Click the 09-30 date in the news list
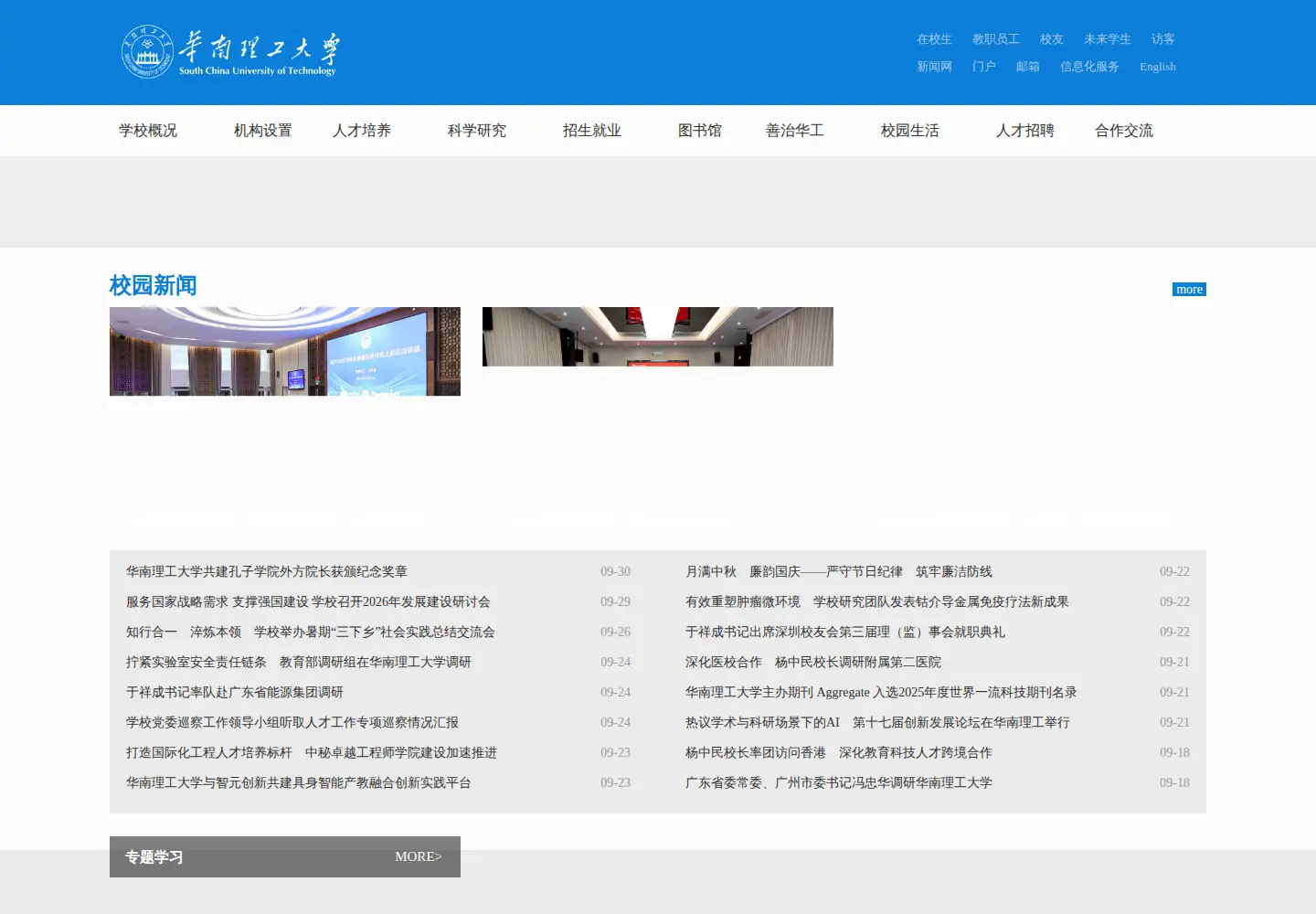The width and height of the screenshot is (1316, 914). (615, 571)
